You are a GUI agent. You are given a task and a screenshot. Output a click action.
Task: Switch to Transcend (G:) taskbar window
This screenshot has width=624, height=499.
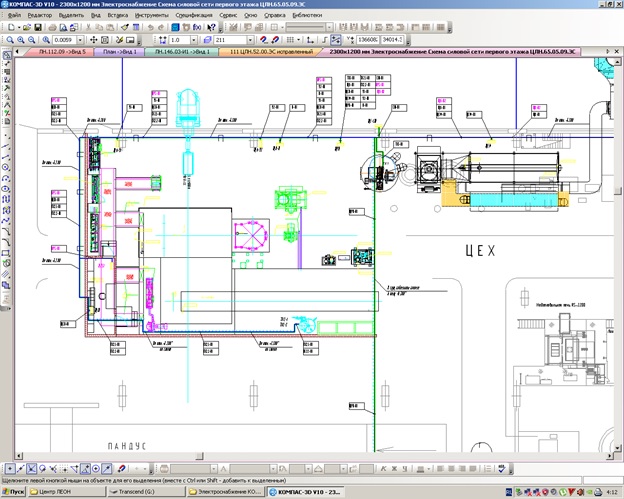(146, 492)
